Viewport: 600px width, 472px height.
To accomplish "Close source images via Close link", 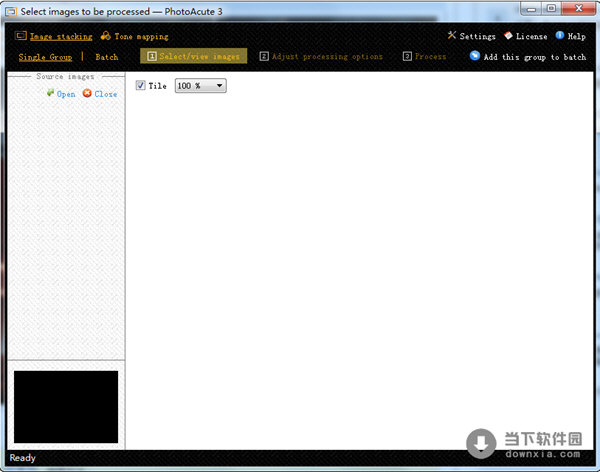I will pos(106,94).
